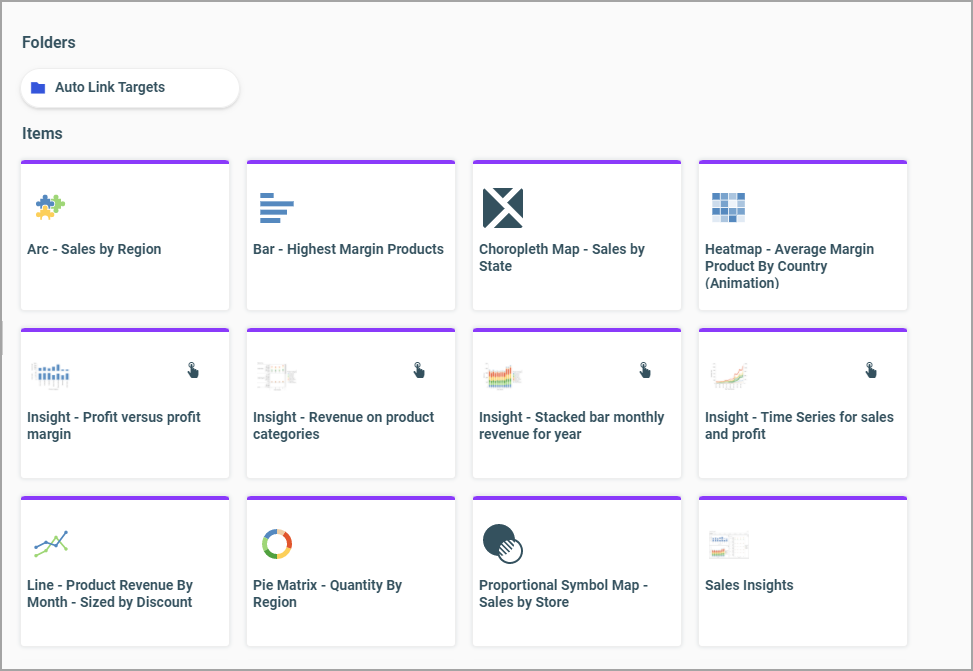The width and height of the screenshot is (973, 671).
Task: Click hand pointer icon on Revenue on product categories
Action: pos(419,371)
